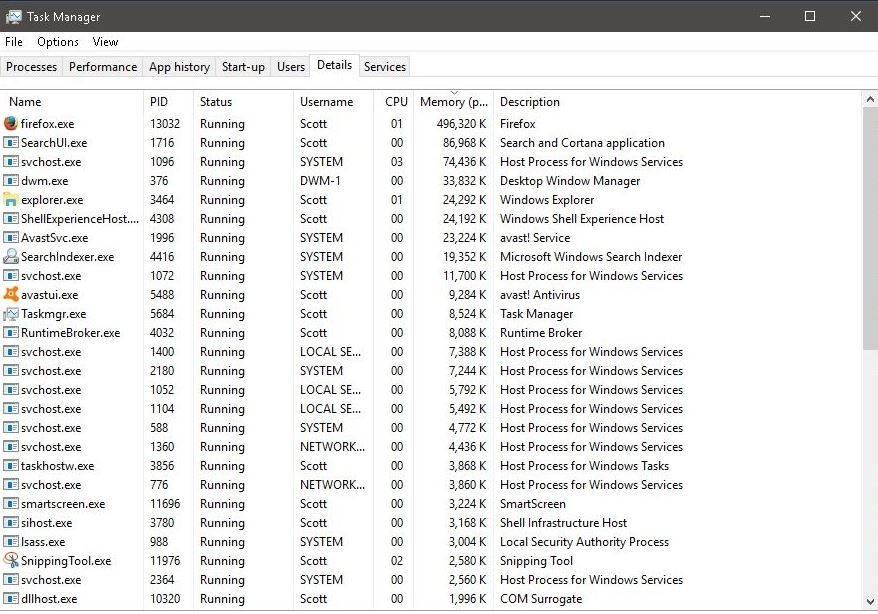The width and height of the screenshot is (878, 614).
Task: Sort by the Memory column header
Action: (454, 101)
